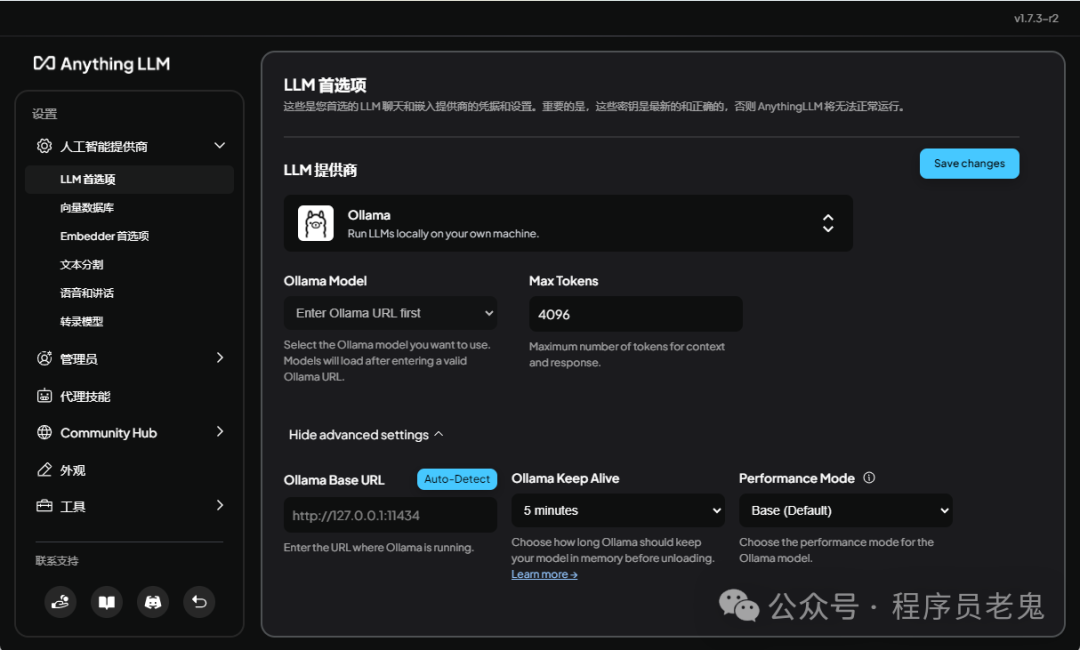Open the Ollama Model dropdown
Image resolution: width=1080 pixels, height=650 pixels.
390,313
